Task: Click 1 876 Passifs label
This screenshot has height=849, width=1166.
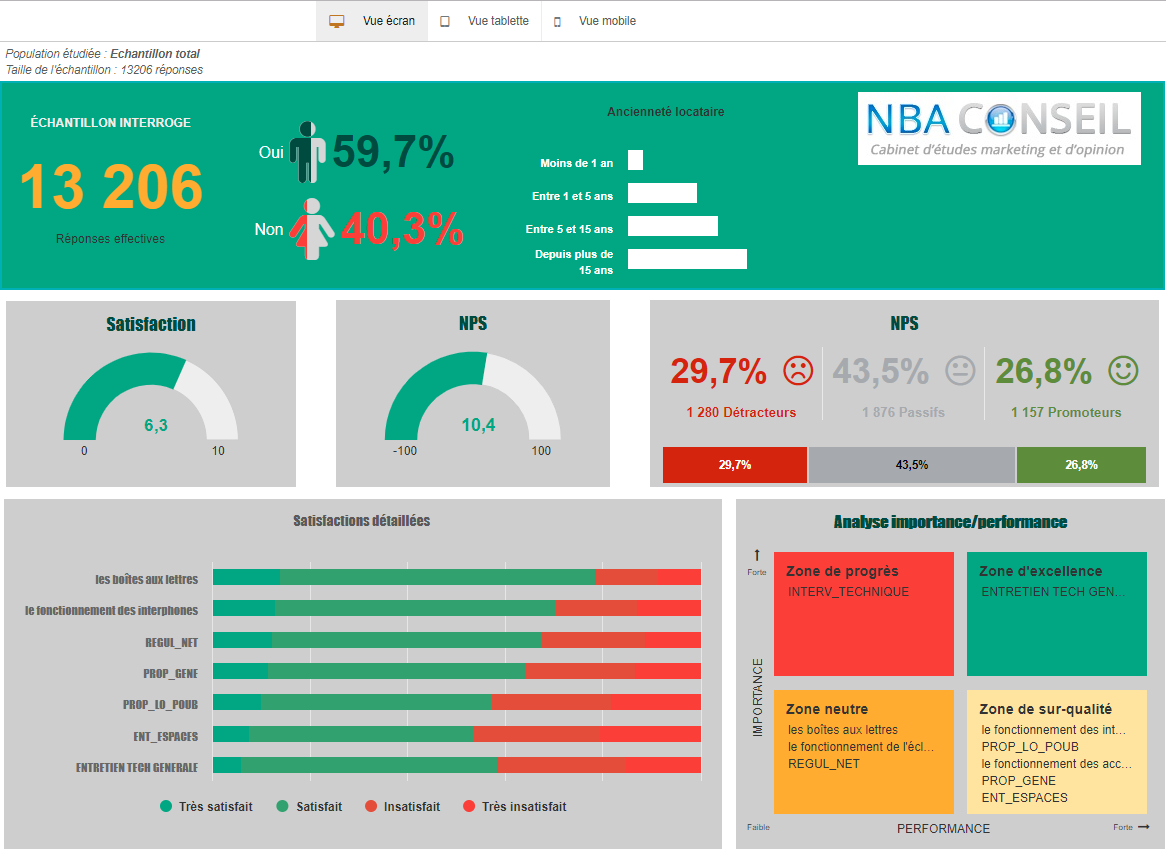Action: [903, 413]
